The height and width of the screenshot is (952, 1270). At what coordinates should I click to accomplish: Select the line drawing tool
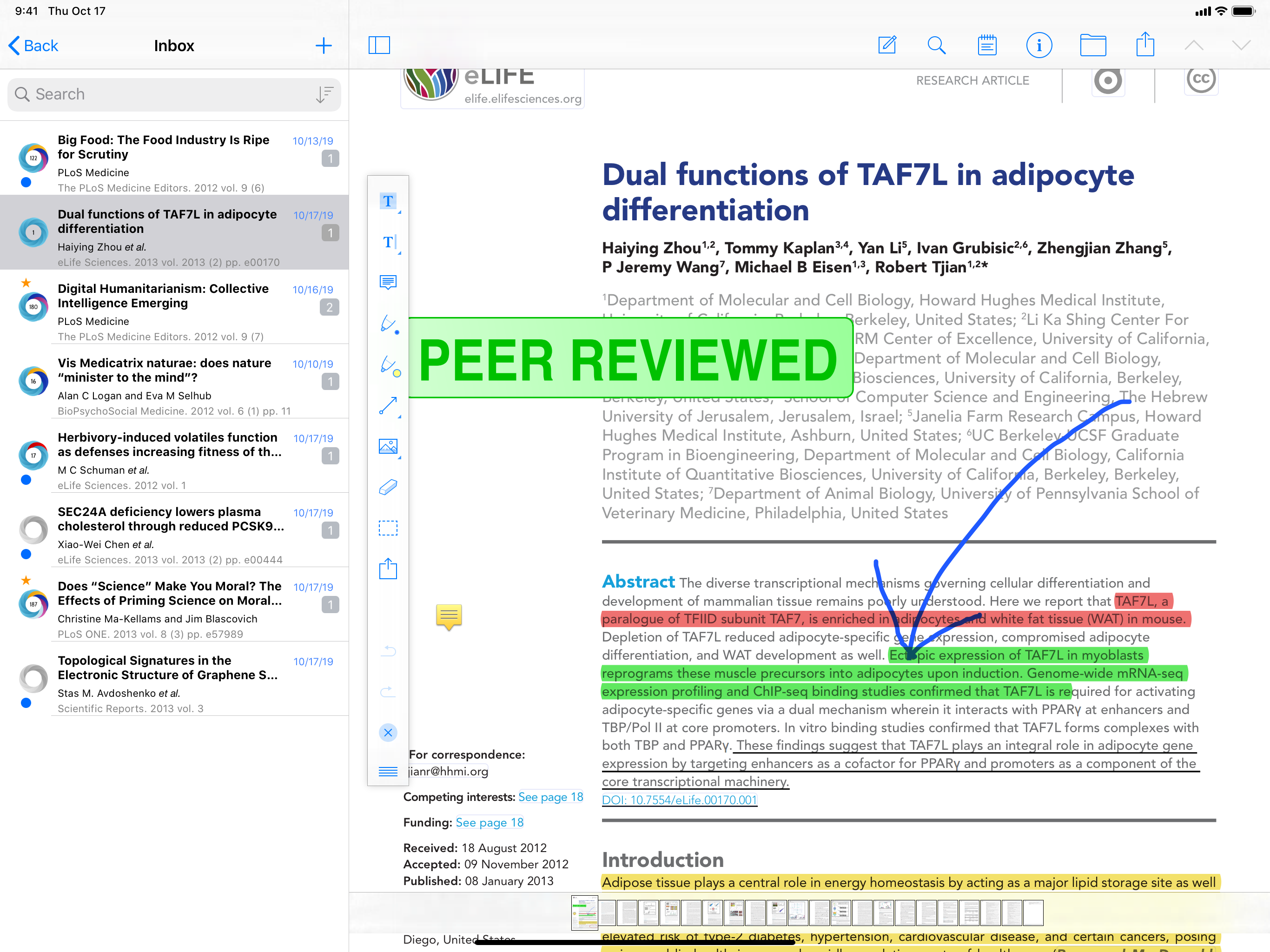pos(389,406)
